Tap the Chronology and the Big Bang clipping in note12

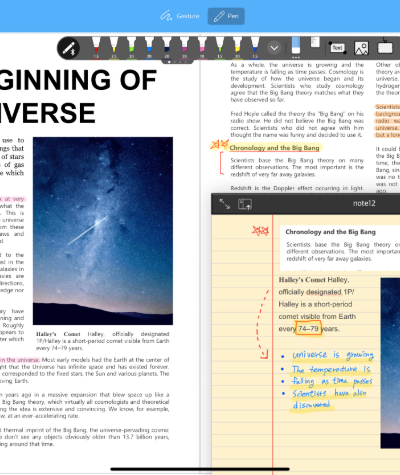340,248
